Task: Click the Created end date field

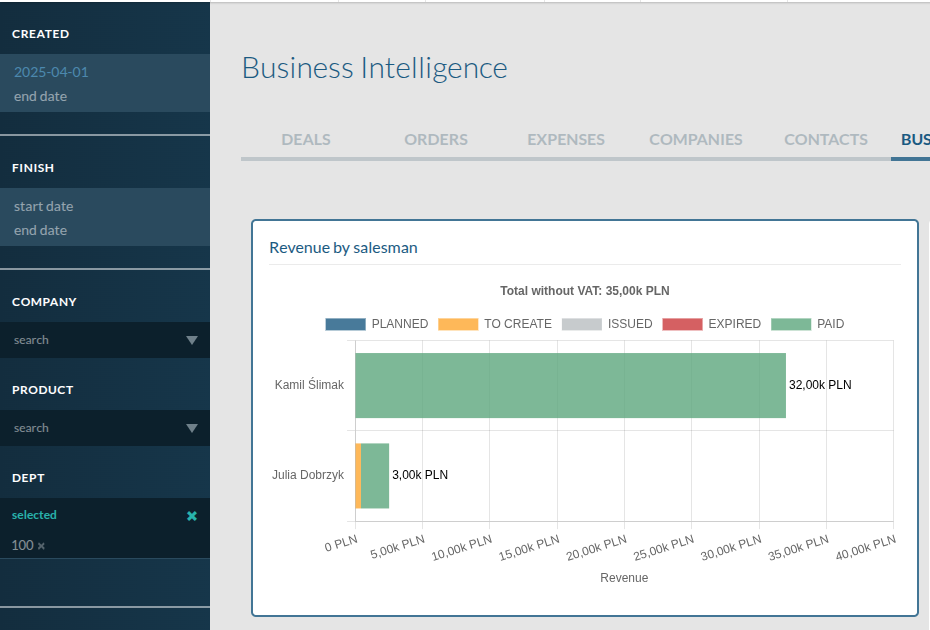Action: (41, 96)
